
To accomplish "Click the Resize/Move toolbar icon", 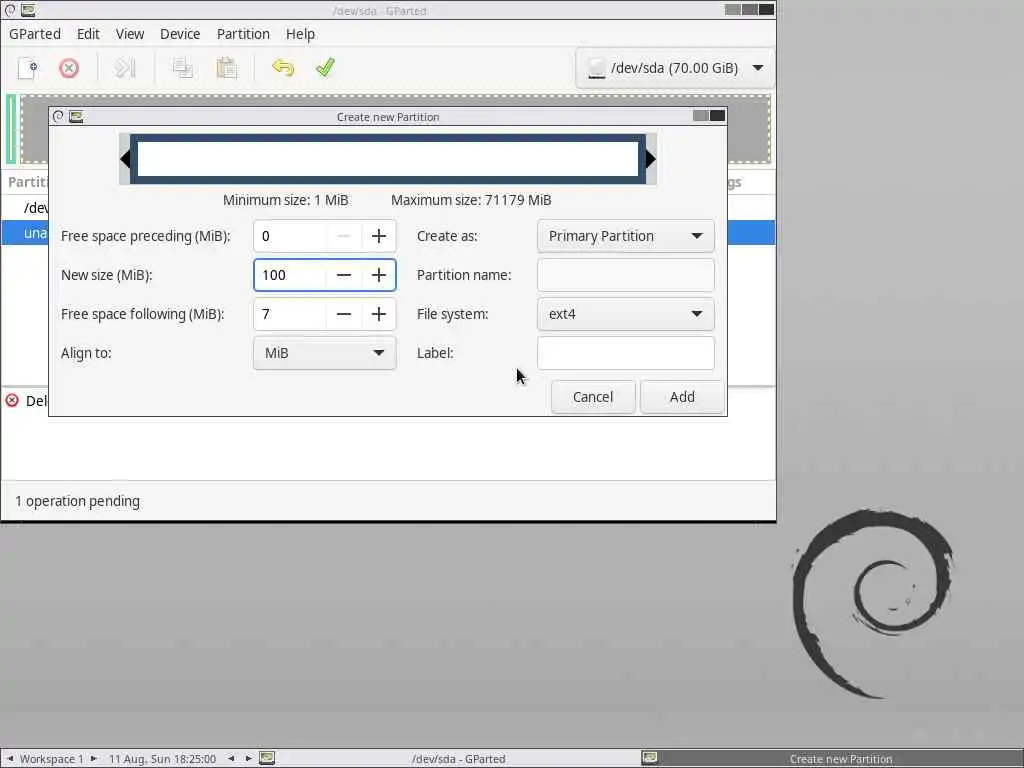I will (x=125, y=68).
